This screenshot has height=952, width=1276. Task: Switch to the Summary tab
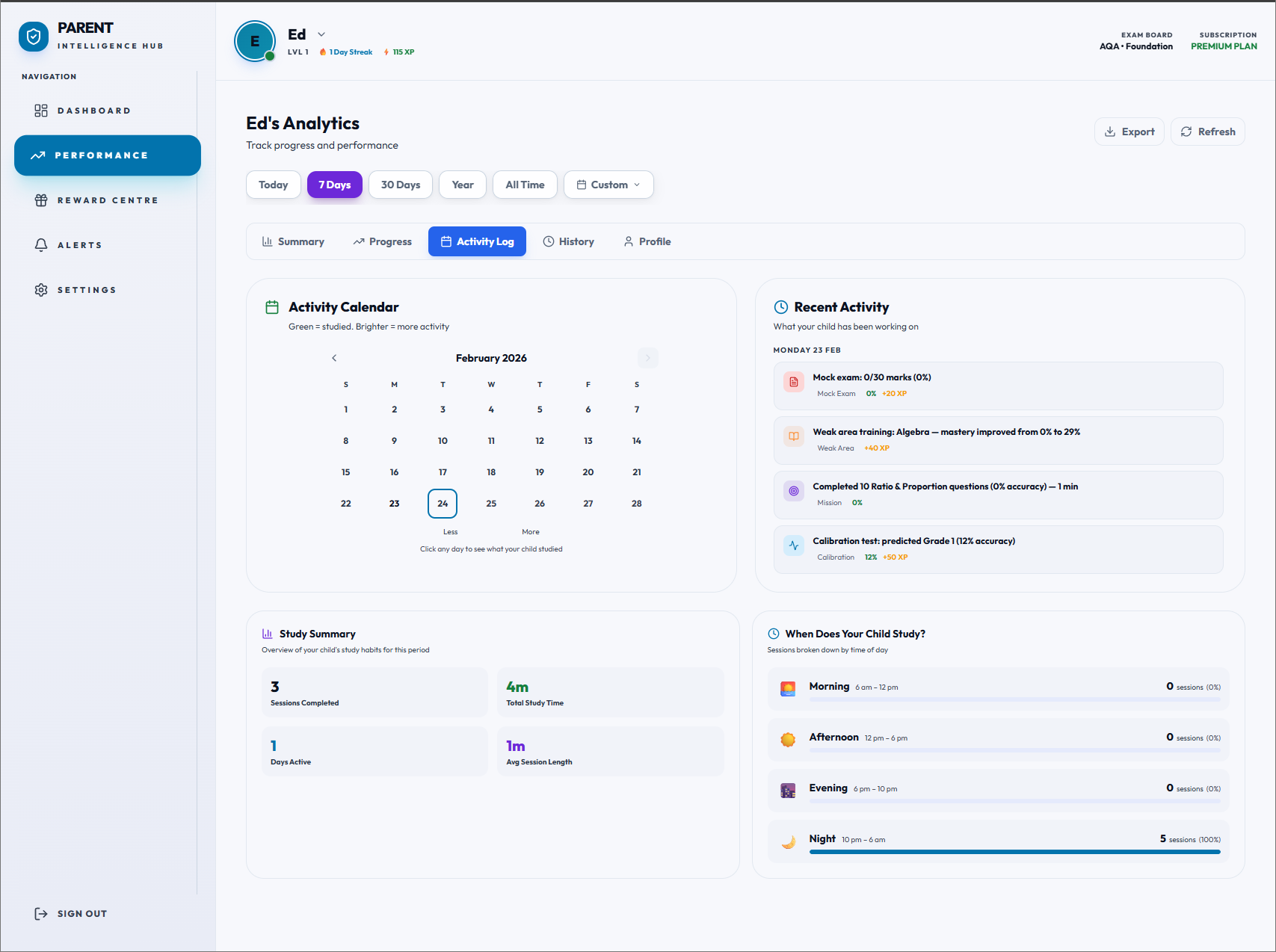(x=293, y=241)
